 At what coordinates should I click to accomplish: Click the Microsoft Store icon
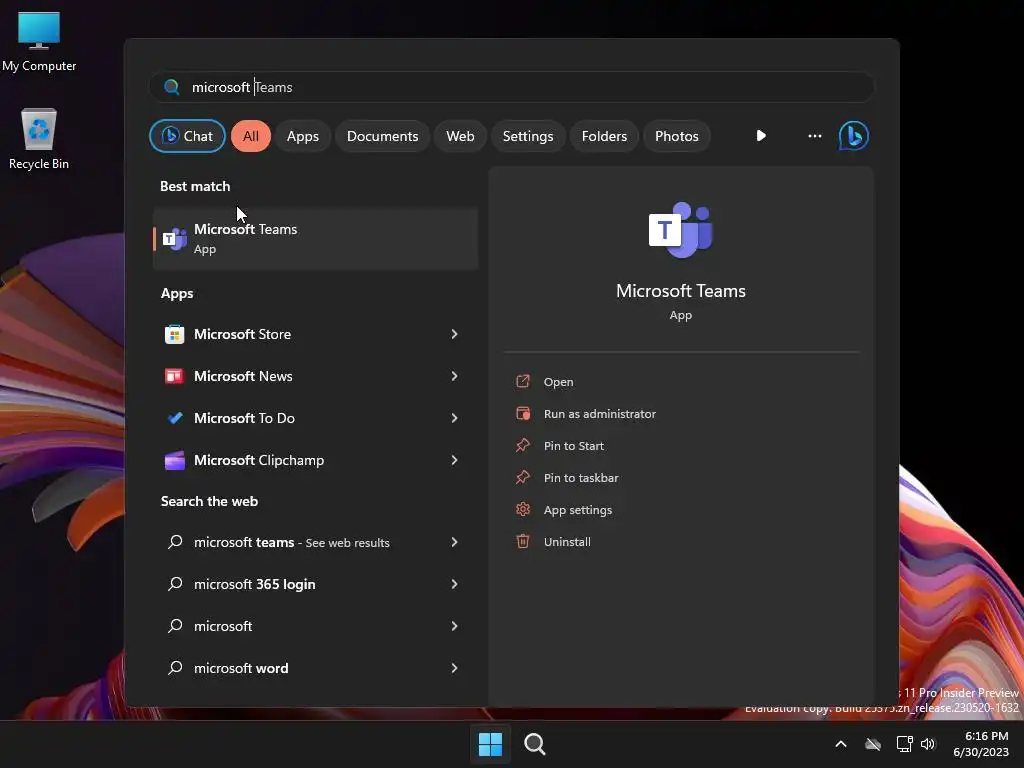tap(174, 334)
